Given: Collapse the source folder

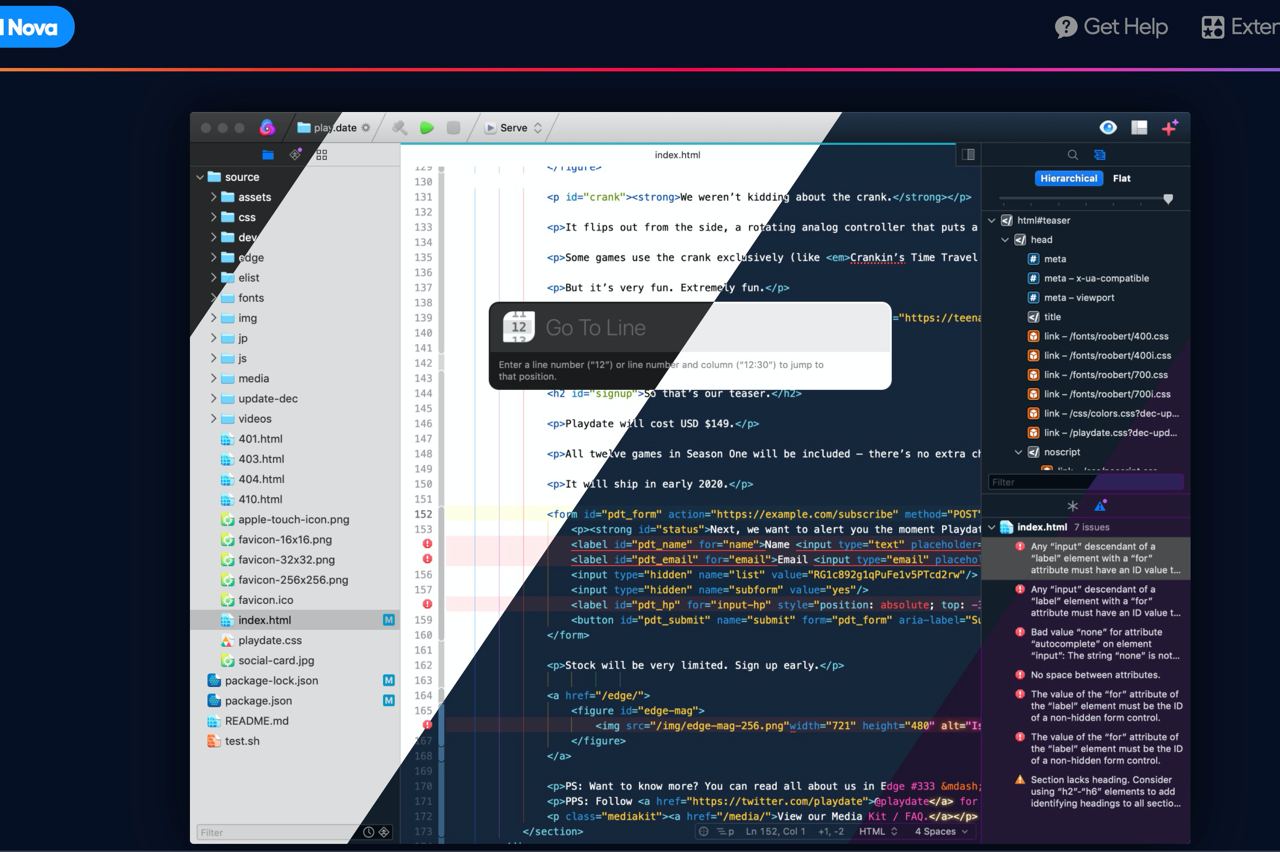Looking at the screenshot, I should (x=200, y=177).
